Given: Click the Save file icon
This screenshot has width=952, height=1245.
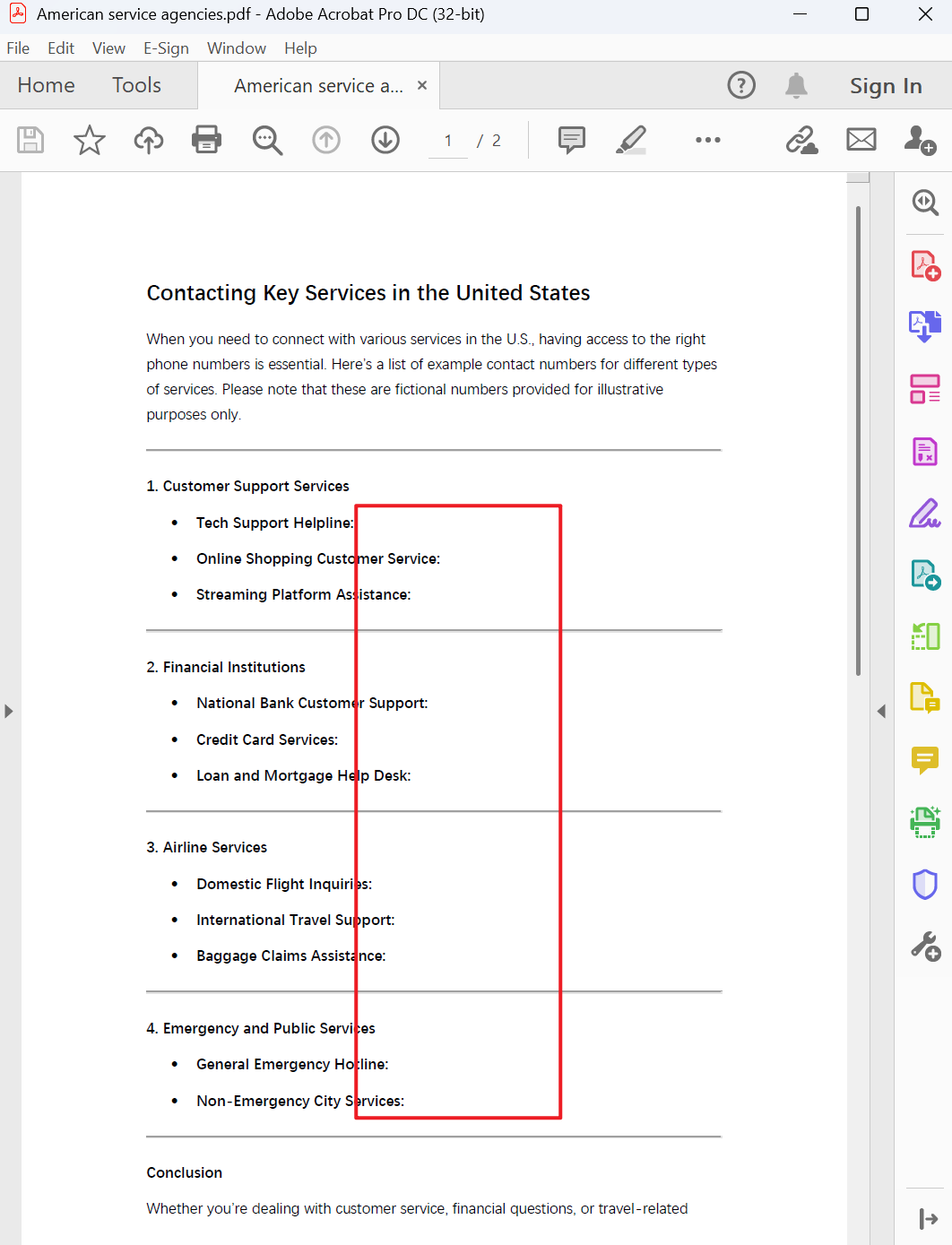Looking at the screenshot, I should point(30,140).
